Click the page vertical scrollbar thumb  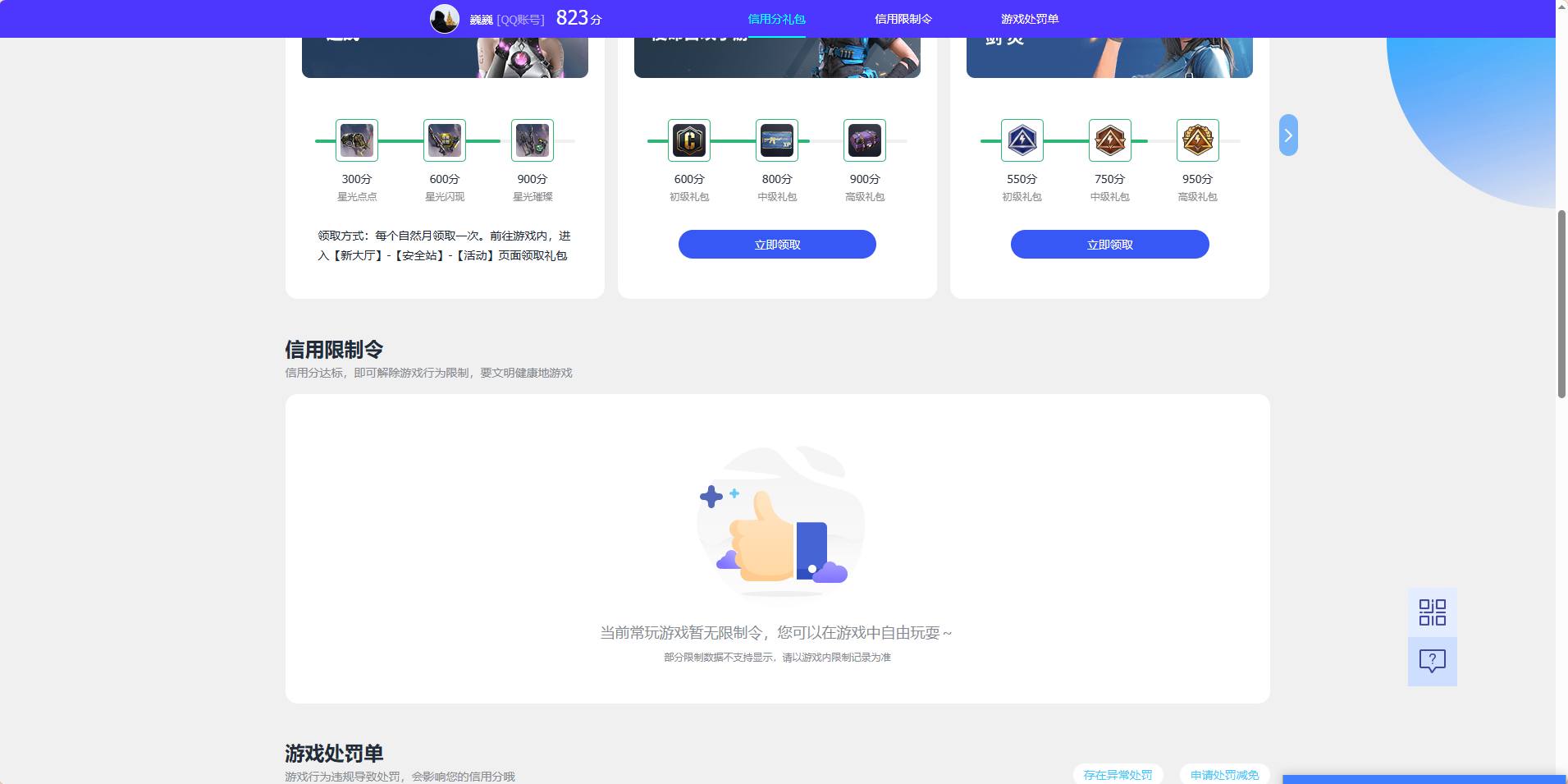(x=1561, y=304)
